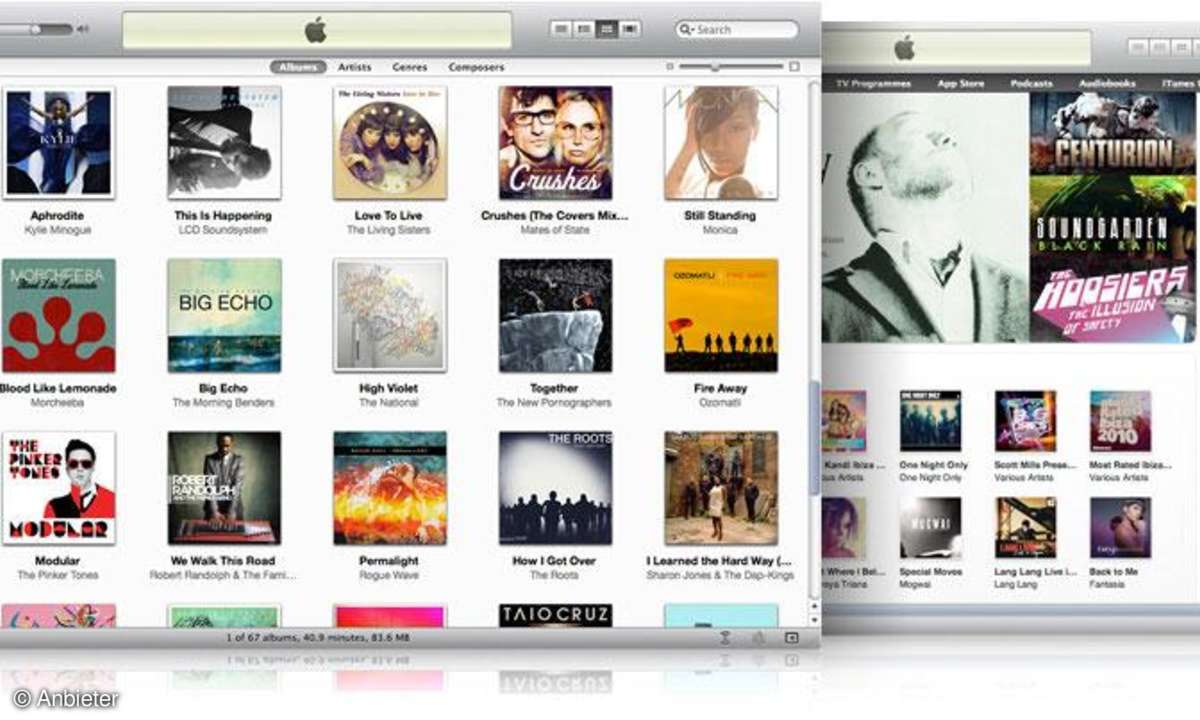
Task: Adjust the album artwork size slider
Action: (x=730, y=67)
